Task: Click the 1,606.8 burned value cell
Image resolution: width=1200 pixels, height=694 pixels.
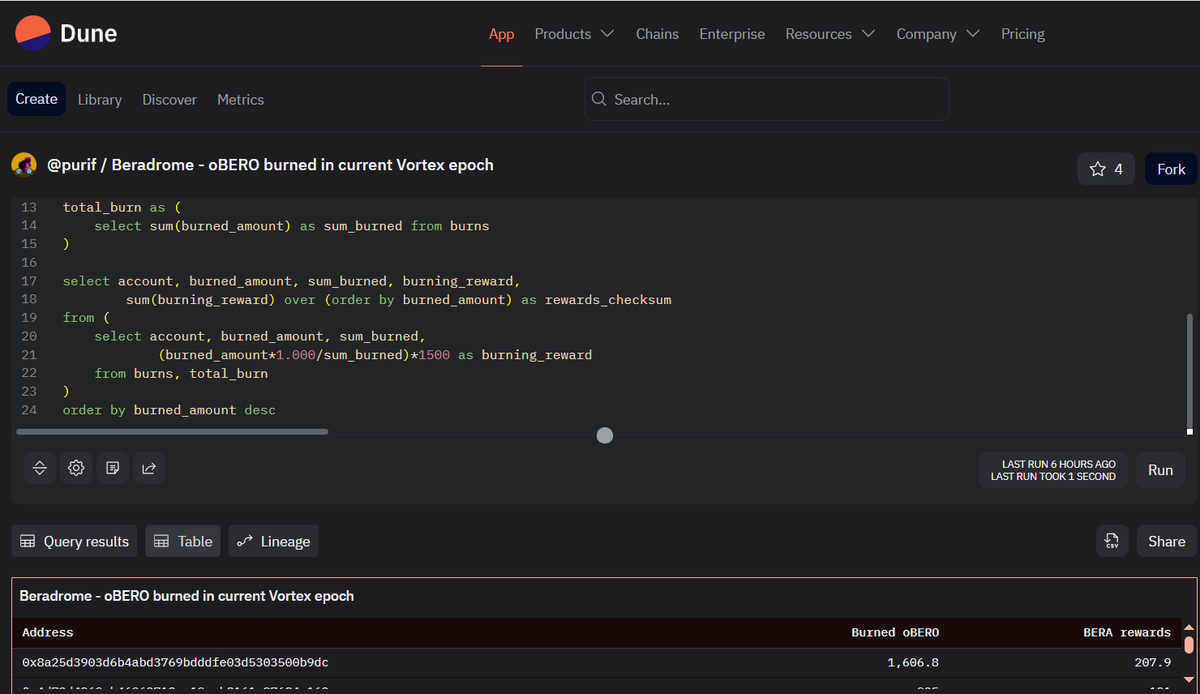Action: (x=912, y=663)
